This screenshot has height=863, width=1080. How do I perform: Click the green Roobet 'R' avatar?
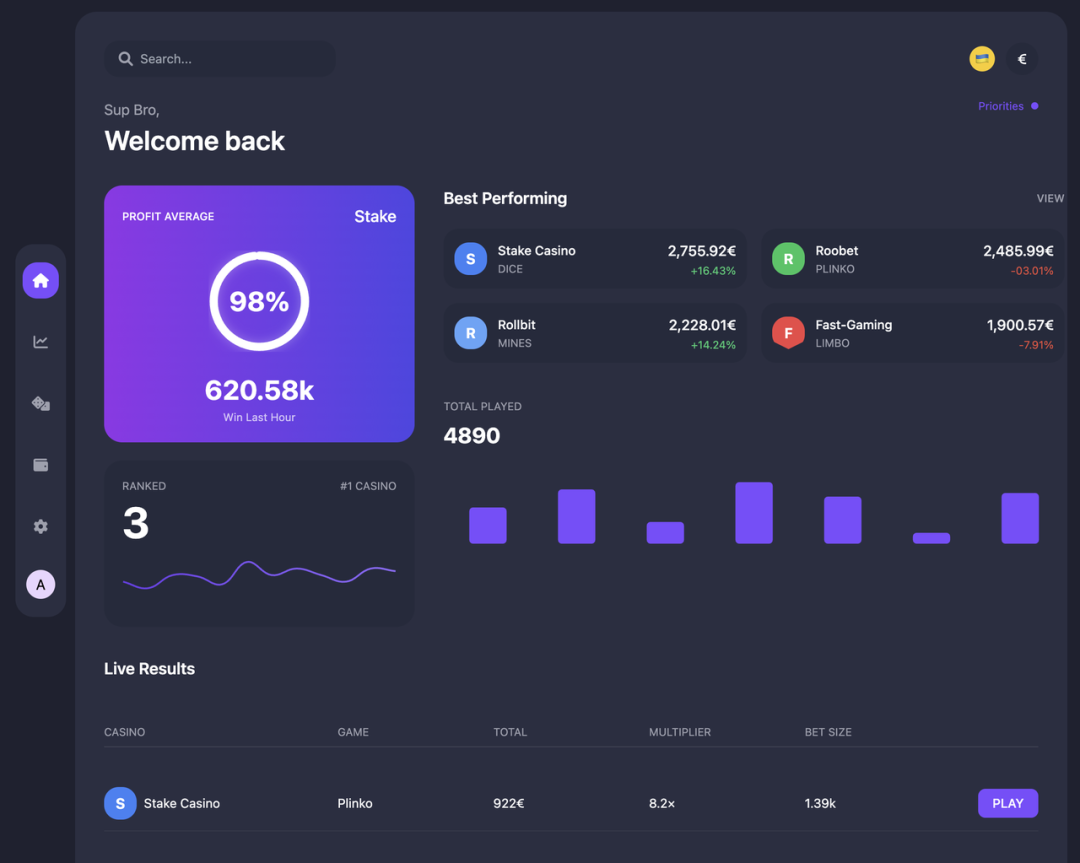[788, 259]
